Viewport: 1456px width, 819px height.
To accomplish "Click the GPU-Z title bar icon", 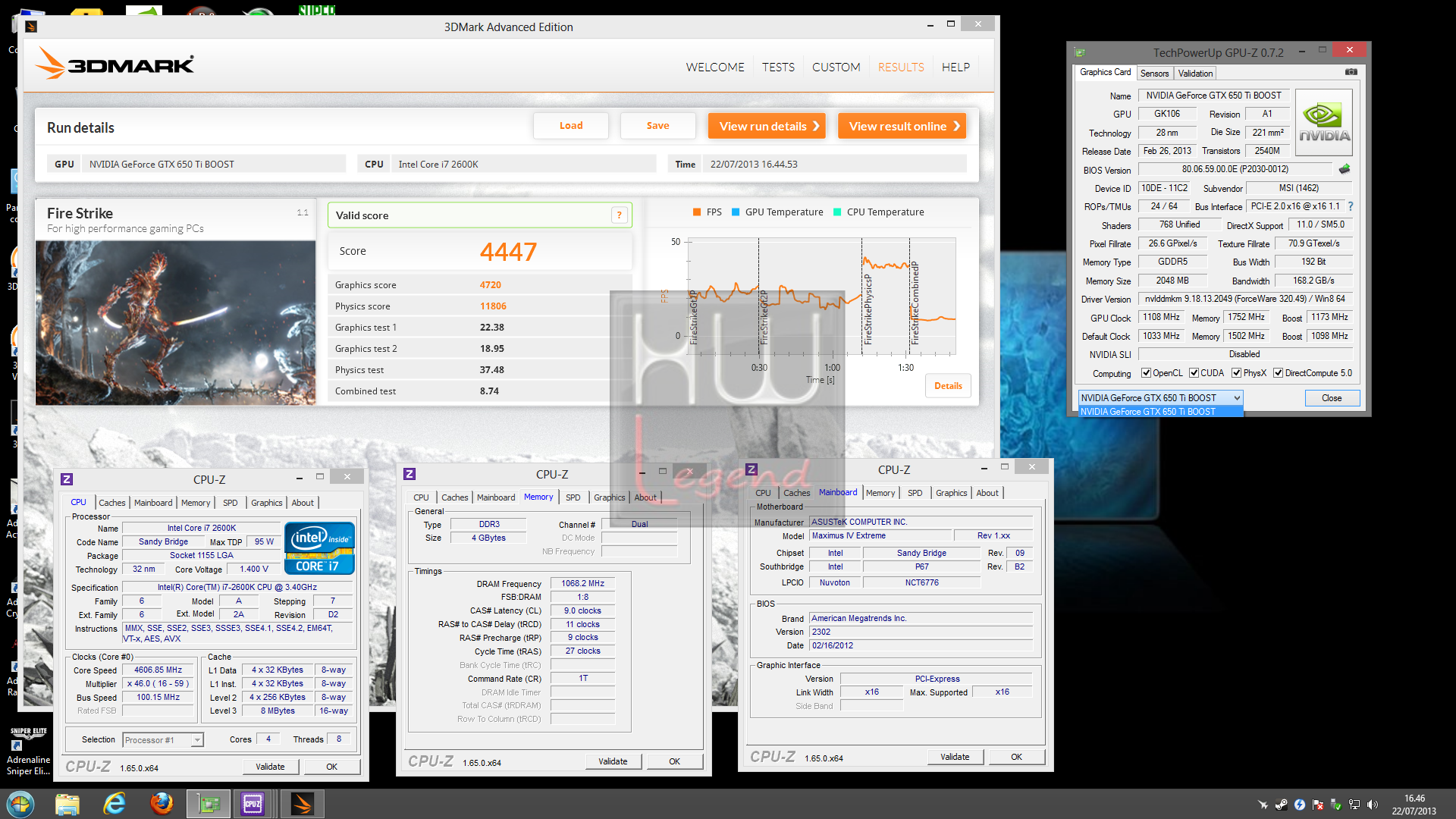I will (1080, 52).
